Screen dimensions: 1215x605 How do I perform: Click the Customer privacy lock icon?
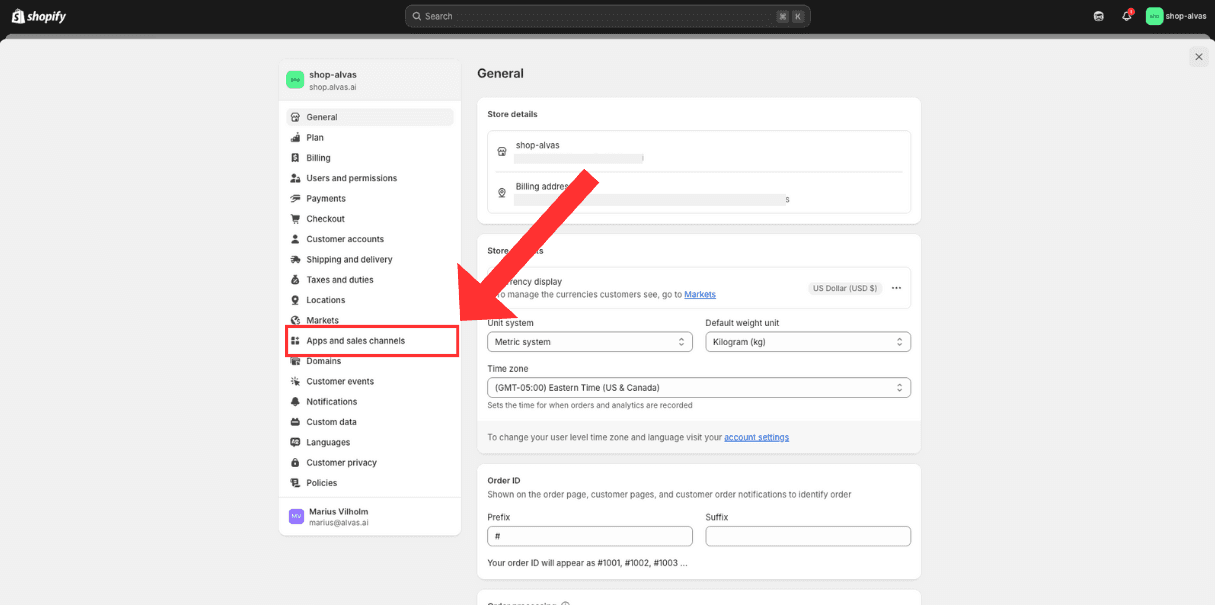295,463
